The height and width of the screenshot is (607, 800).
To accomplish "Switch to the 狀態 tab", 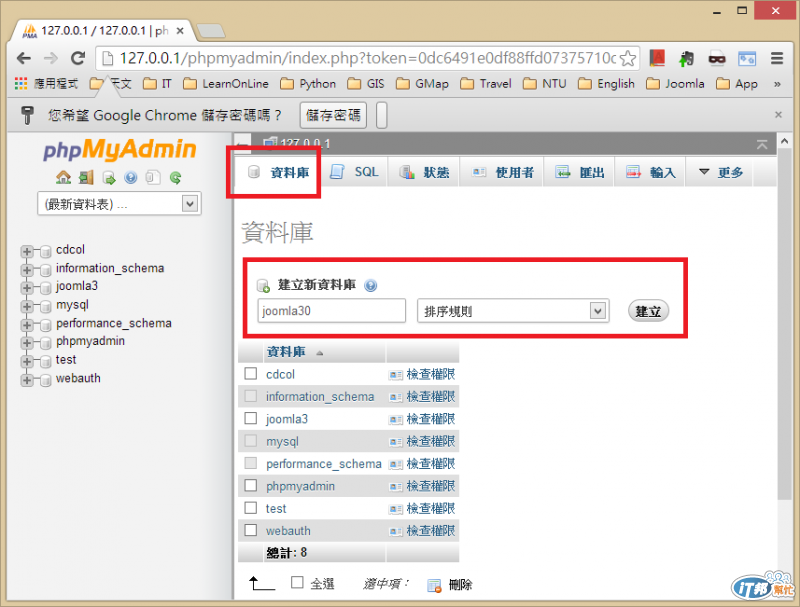I will (424, 172).
